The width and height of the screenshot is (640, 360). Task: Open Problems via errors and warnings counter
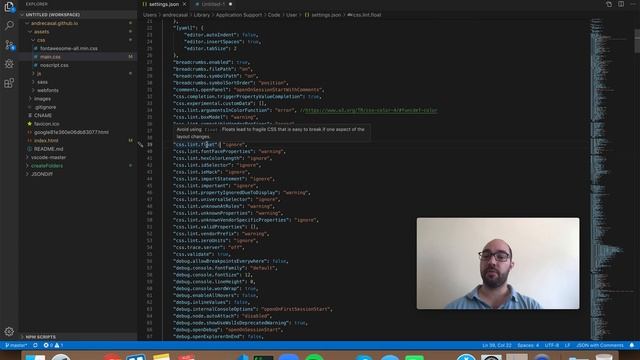[53, 345]
